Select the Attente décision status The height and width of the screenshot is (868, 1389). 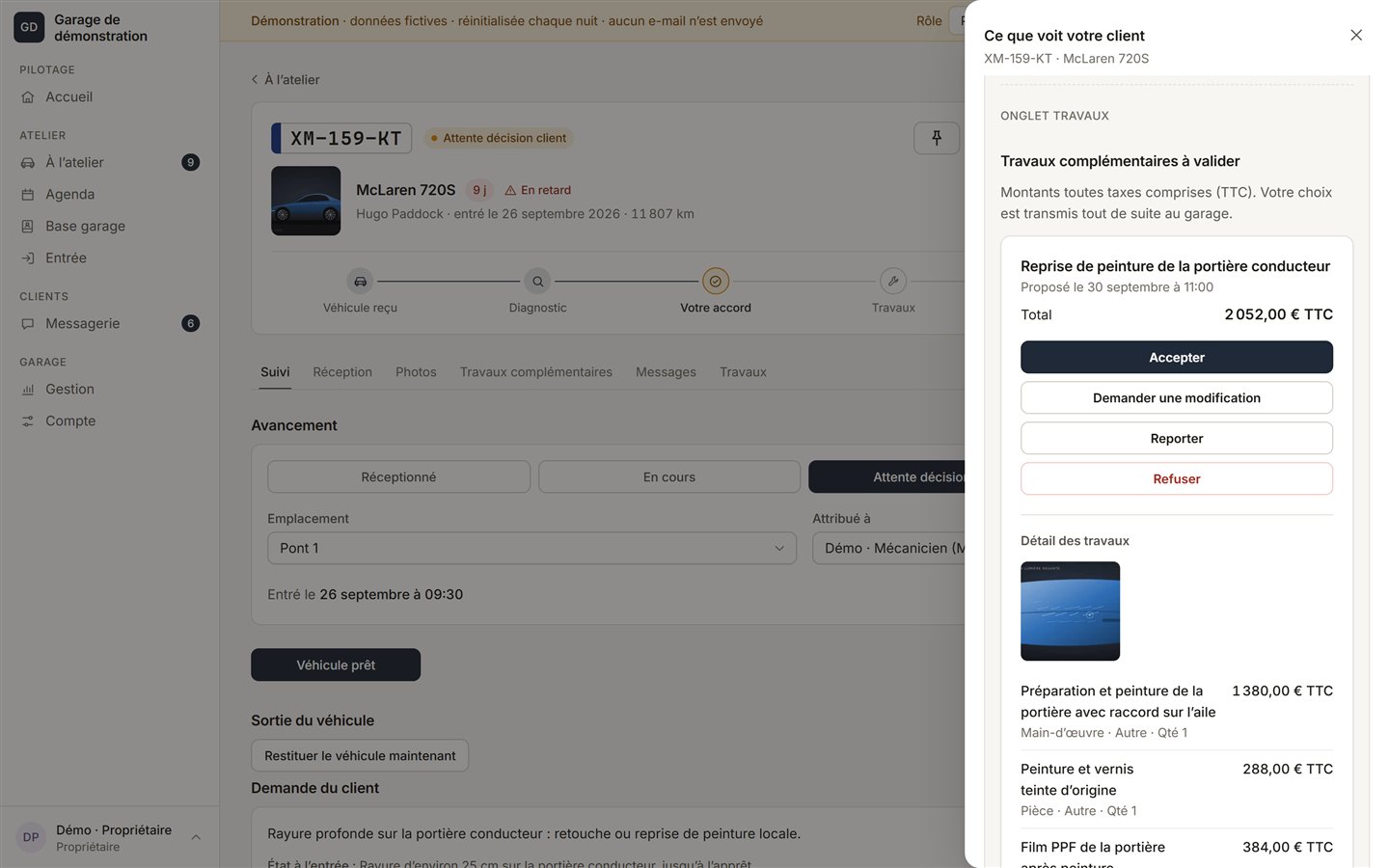pyautogui.click(x=886, y=477)
